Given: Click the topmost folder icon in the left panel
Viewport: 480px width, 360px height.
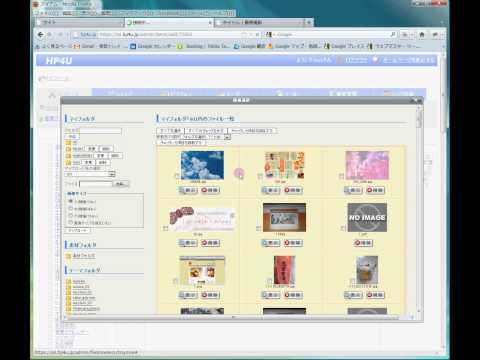Looking at the screenshot, I should tap(68, 142).
